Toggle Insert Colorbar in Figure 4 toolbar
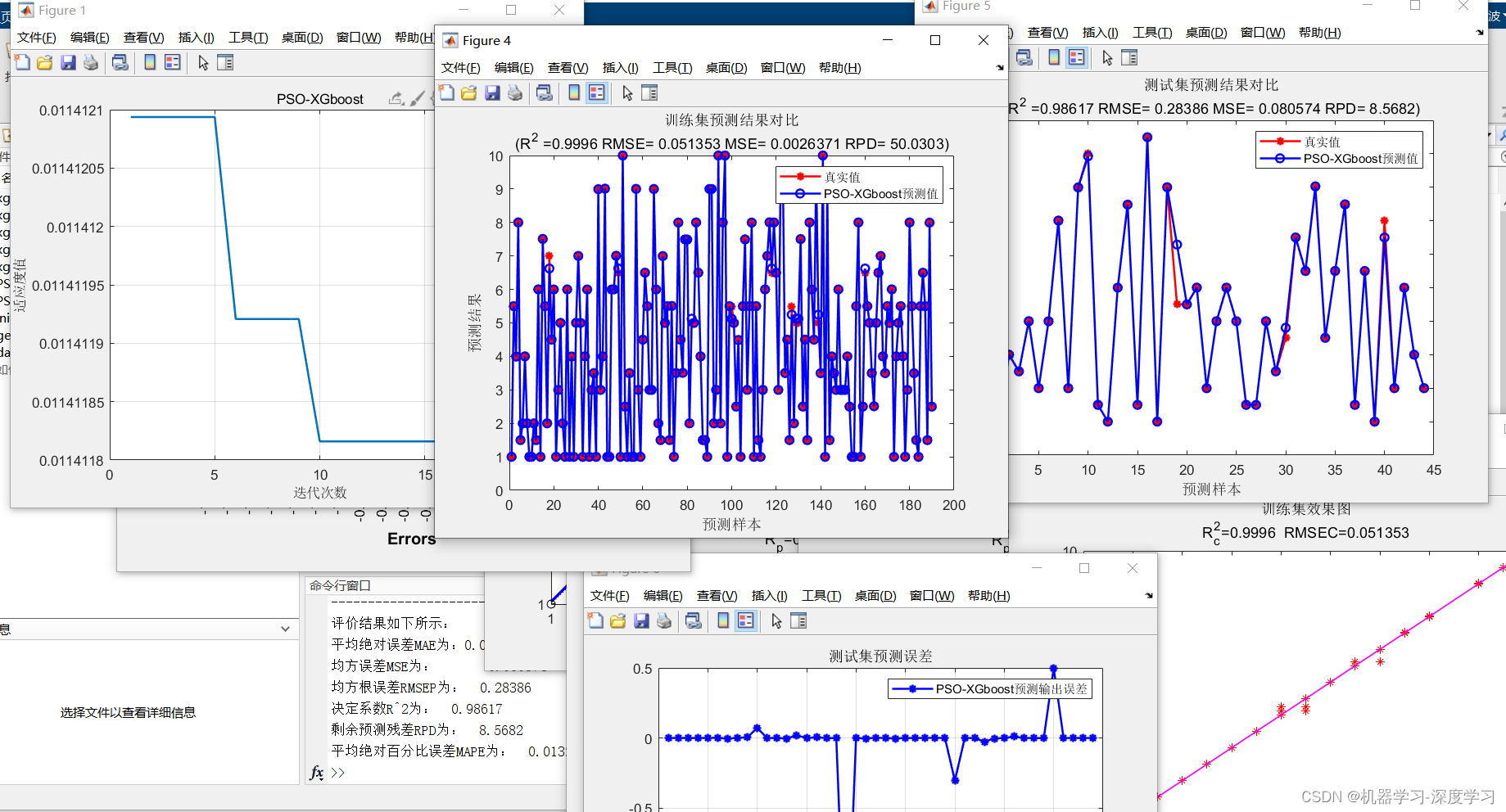This screenshot has width=1506, height=812. coord(574,93)
